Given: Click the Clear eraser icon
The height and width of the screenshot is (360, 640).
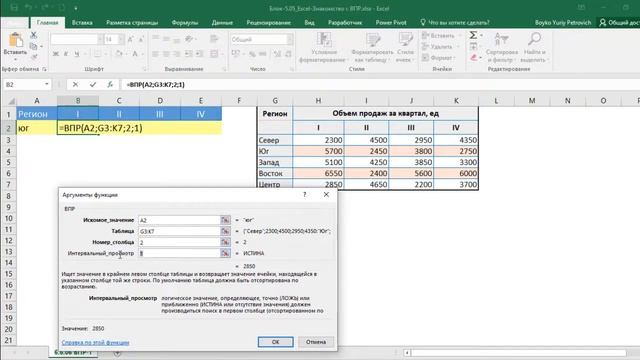Looking at the screenshot, I should point(473,58).
